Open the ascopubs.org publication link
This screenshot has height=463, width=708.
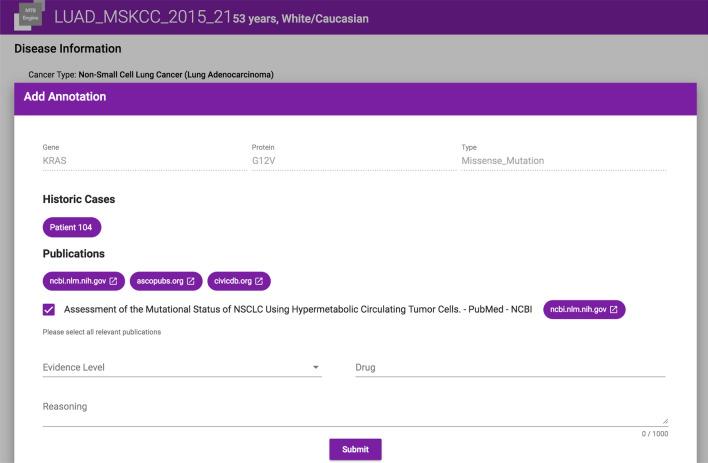coord(166,281)
